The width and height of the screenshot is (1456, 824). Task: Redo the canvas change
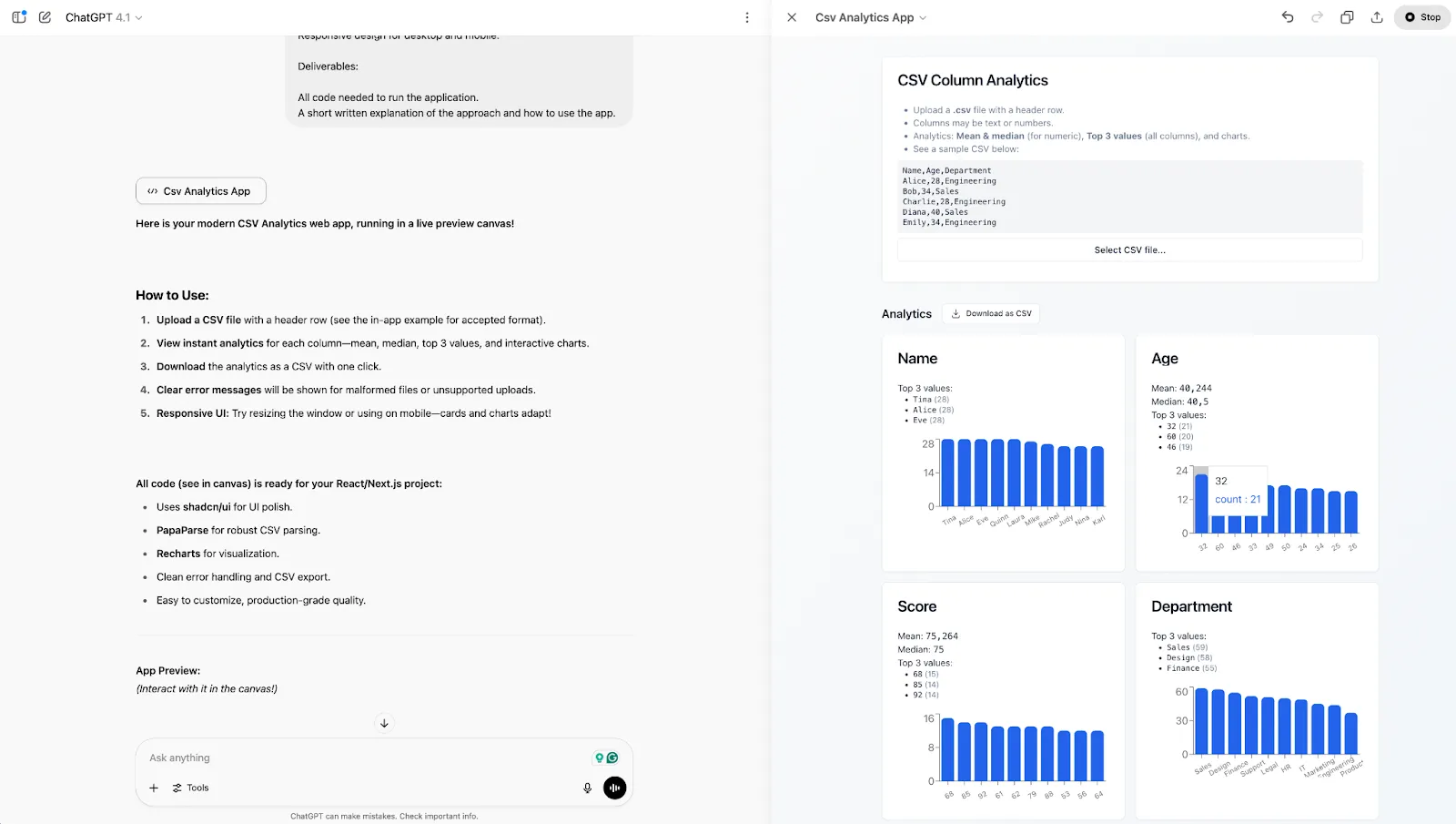pos(1317,17)
